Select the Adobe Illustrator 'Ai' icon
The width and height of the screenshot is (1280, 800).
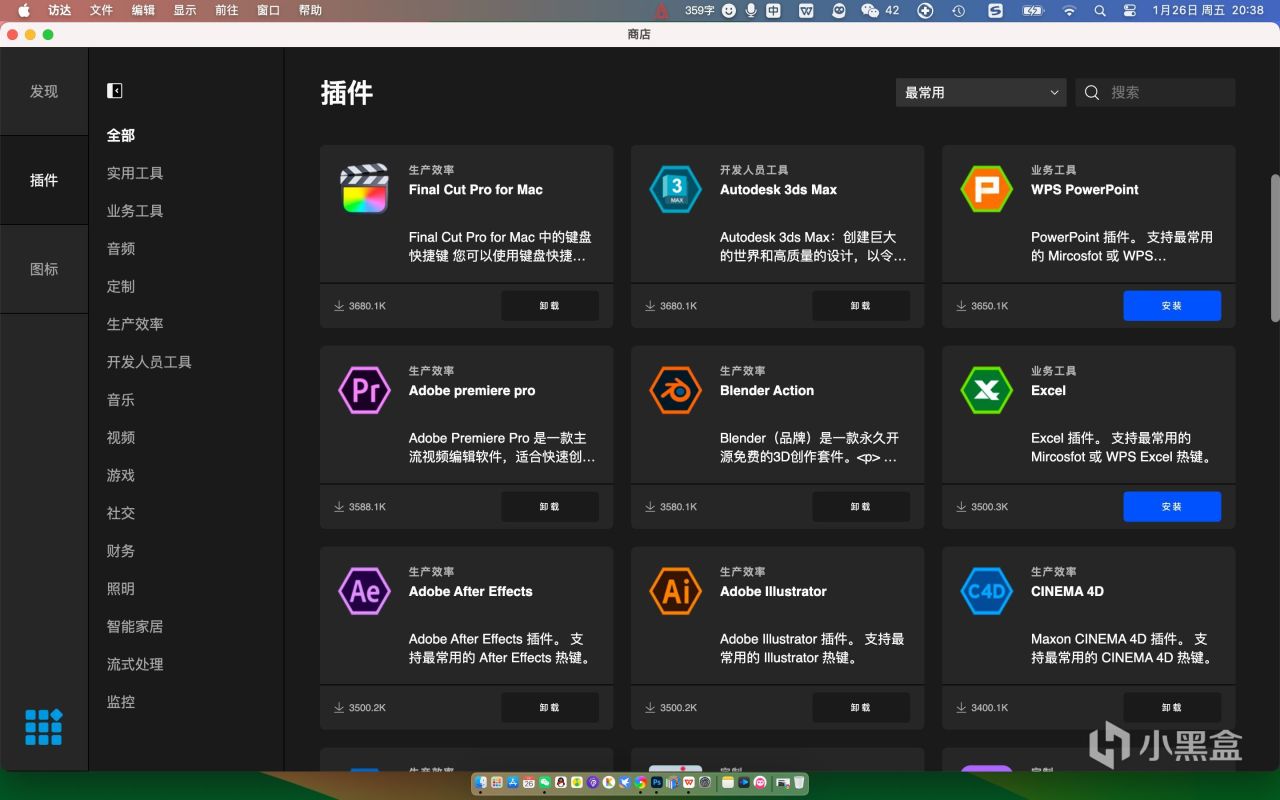[676, 591]
